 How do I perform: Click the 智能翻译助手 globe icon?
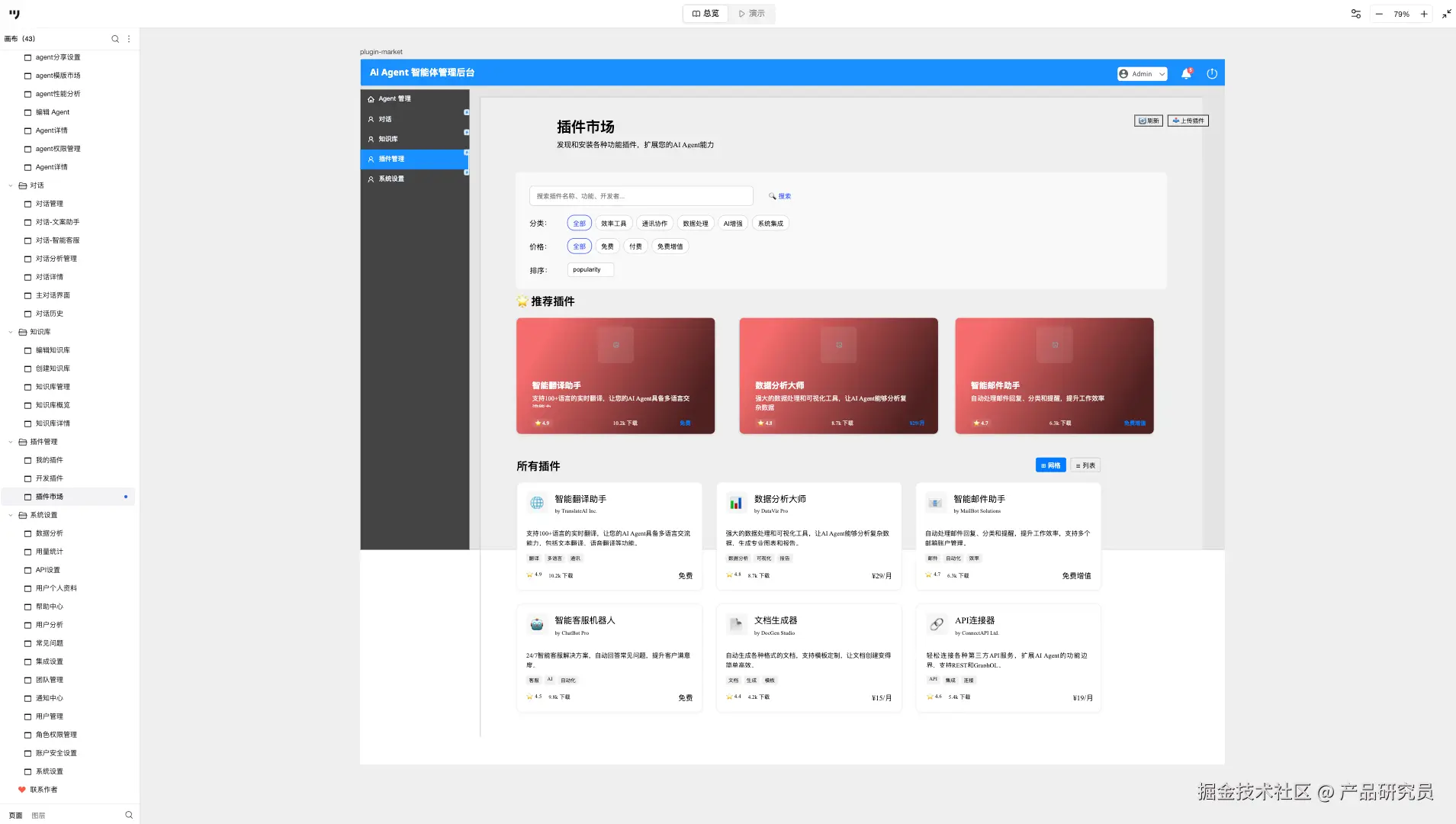(537, 503)
